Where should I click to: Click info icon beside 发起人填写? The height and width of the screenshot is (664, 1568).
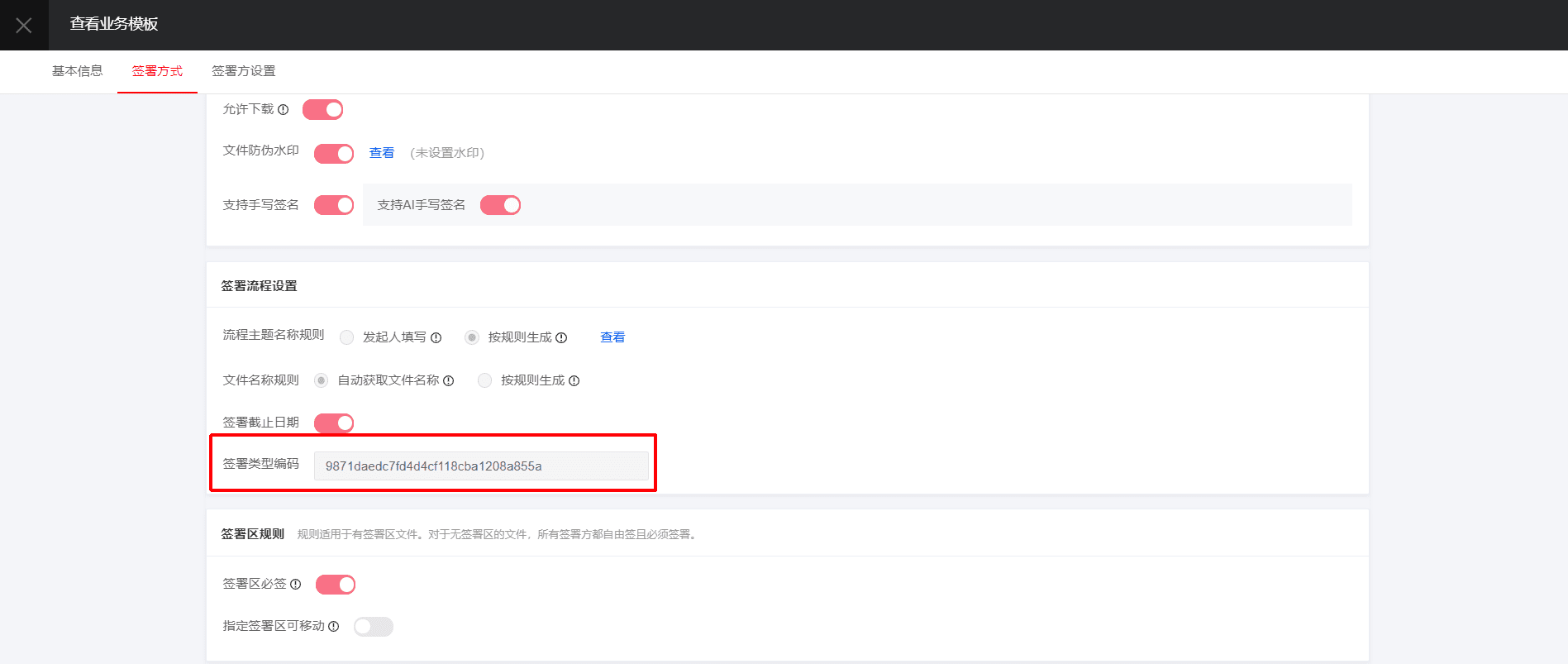(x=436, y=337)
